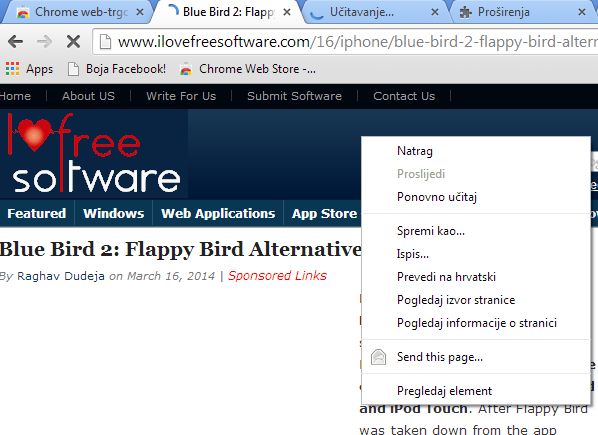The width and height of the screenshot is (598, 435).
Task: Select Ispis... menu entry
Action: (x=476, y=254)
